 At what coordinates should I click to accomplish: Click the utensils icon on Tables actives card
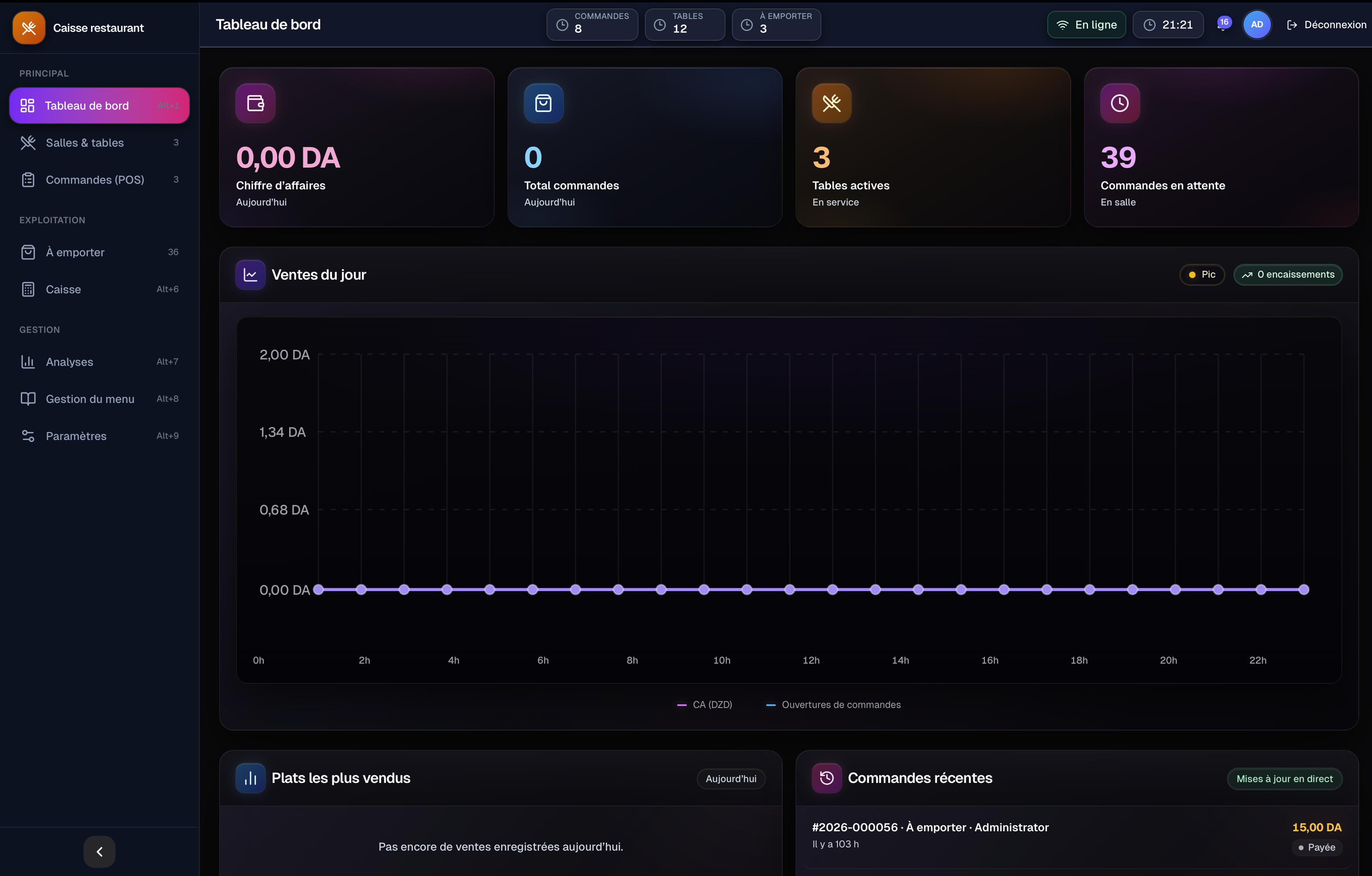point(831,103)
